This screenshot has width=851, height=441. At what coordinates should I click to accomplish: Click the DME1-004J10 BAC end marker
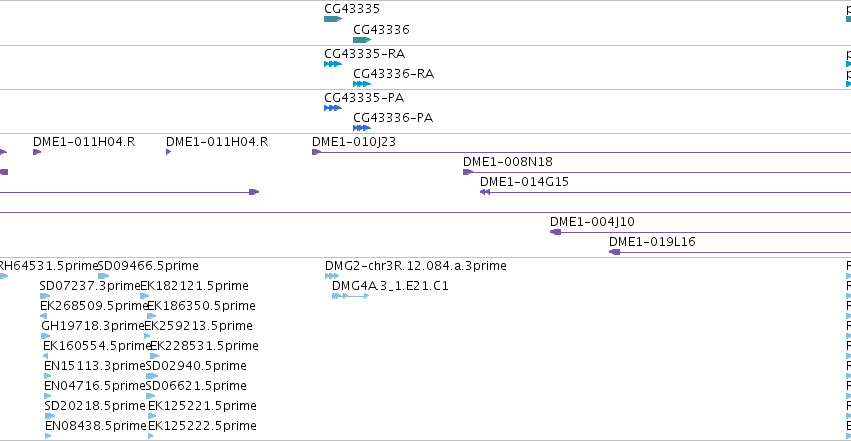tap(555, 232)
